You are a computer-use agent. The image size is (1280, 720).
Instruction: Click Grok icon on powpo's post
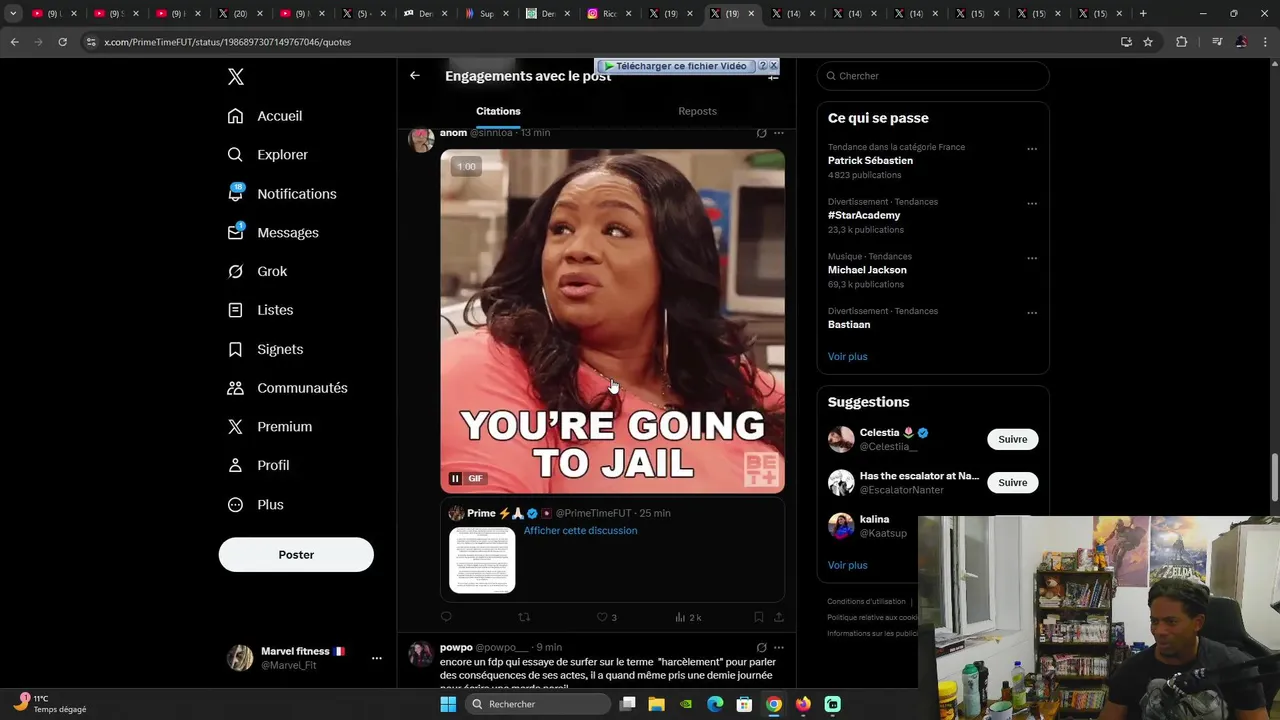761,648
